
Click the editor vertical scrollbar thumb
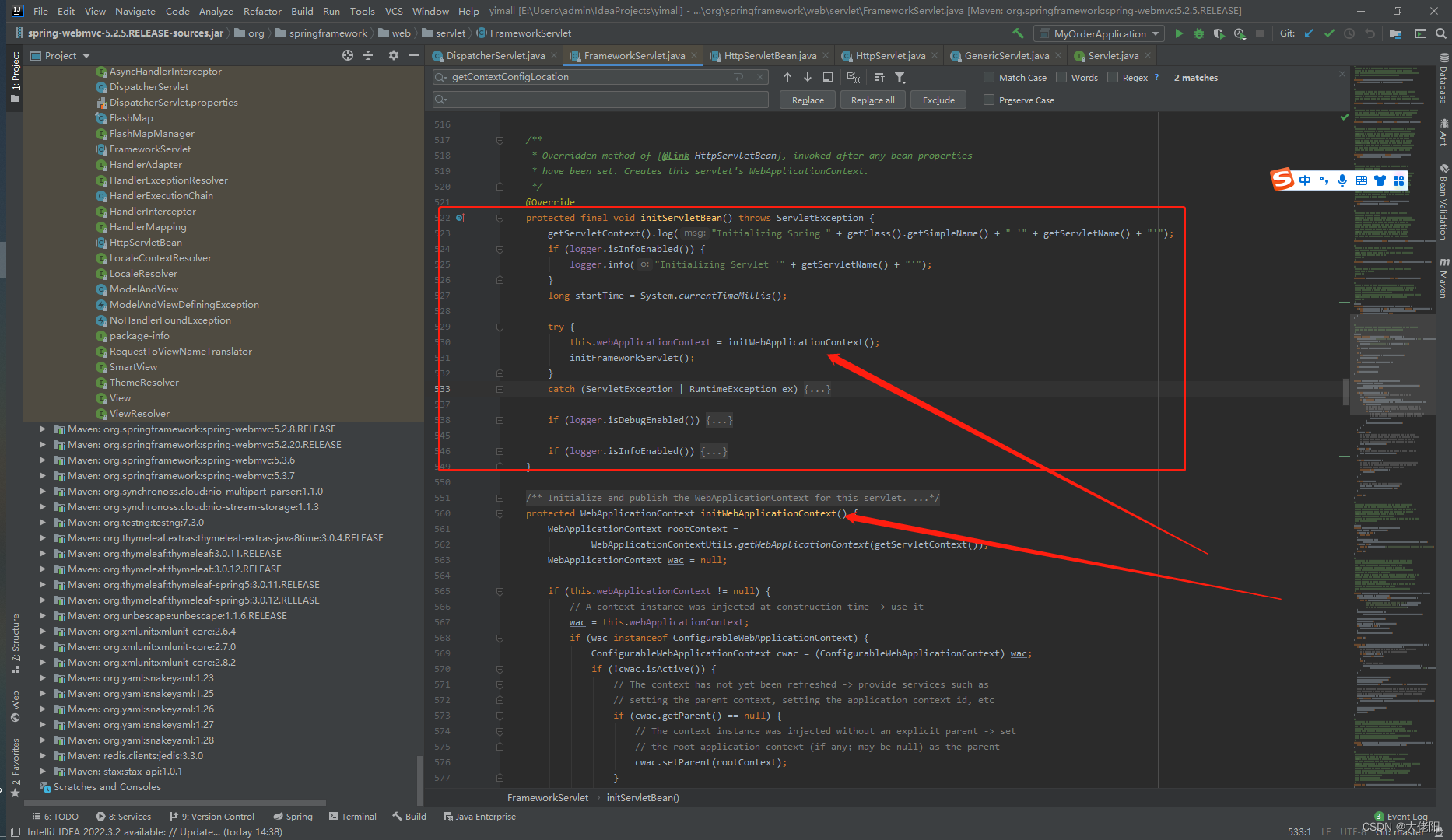(1345, 391)
